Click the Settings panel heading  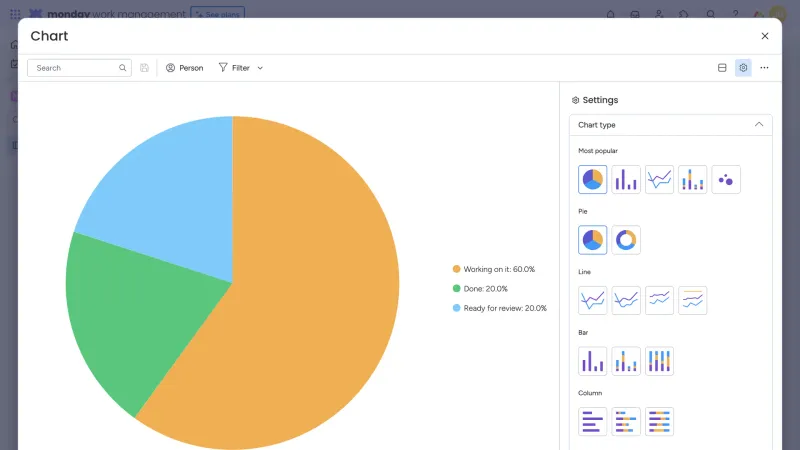pos(595,100)
